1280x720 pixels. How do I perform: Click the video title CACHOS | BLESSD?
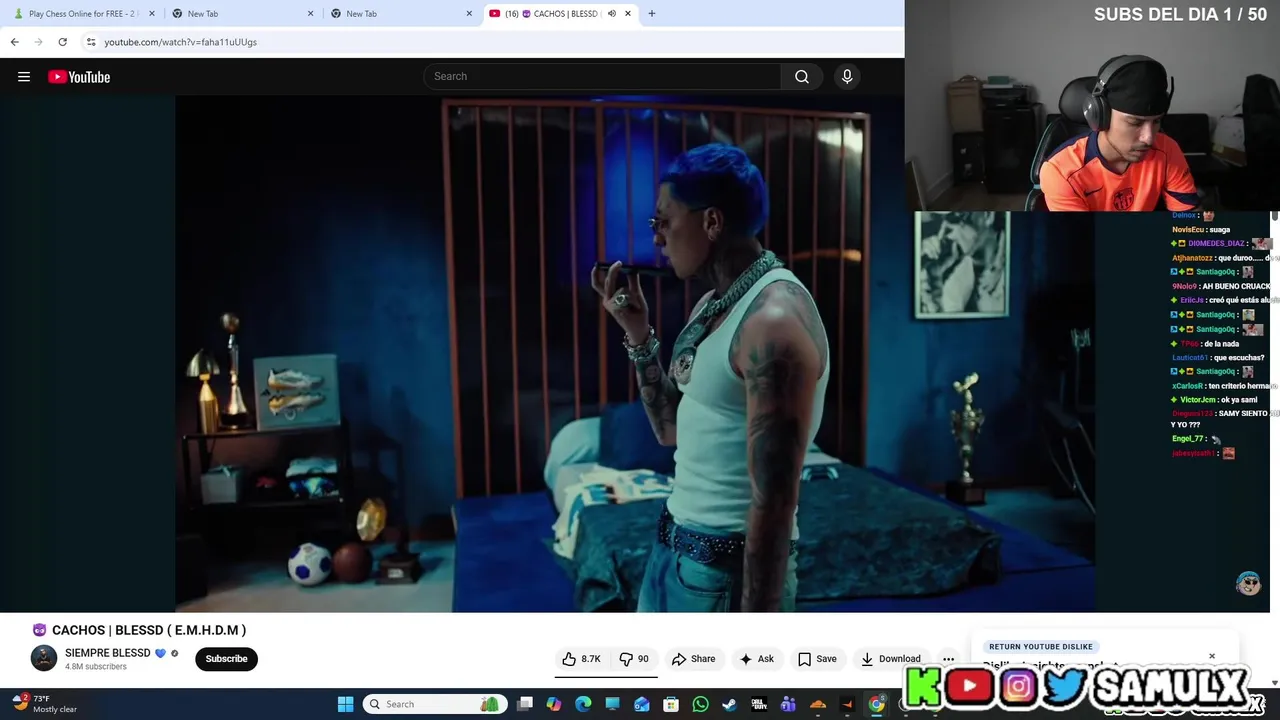149,630
